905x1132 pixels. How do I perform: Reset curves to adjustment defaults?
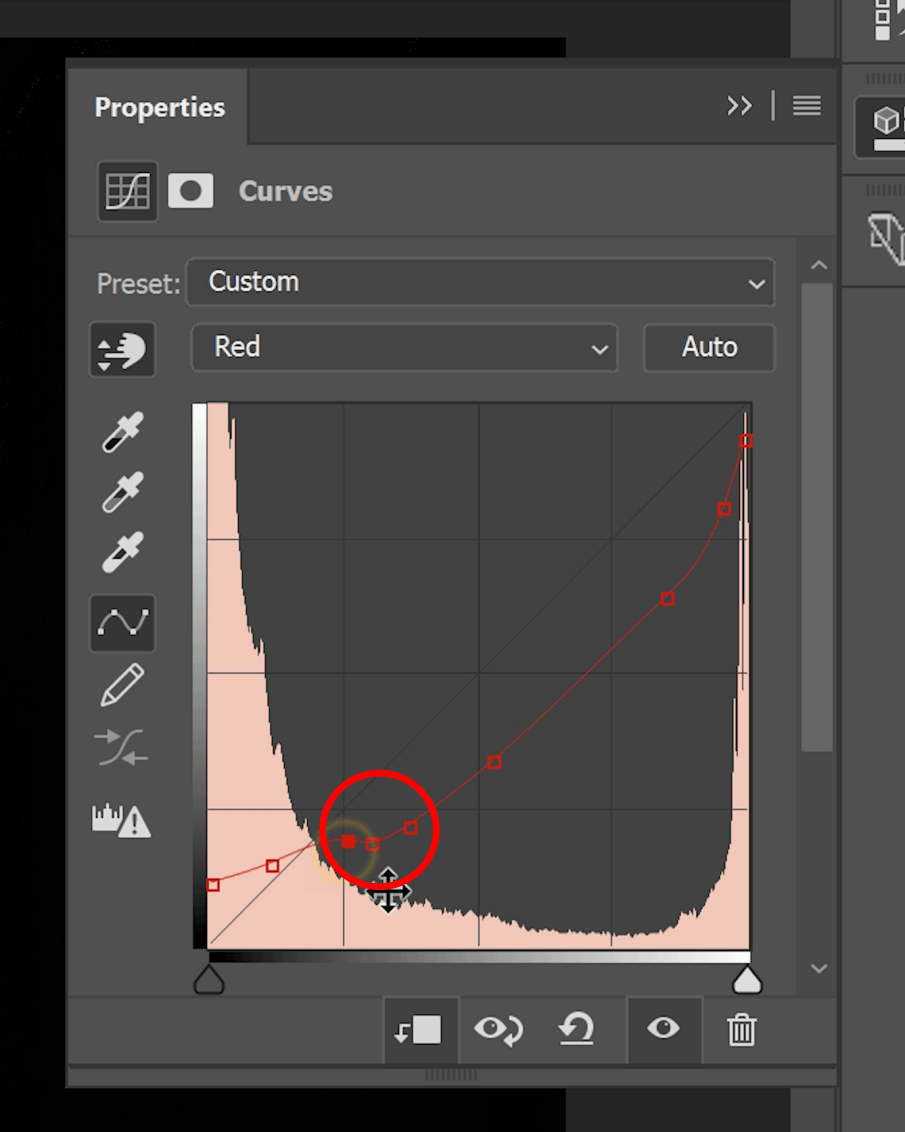[577, 1029]
